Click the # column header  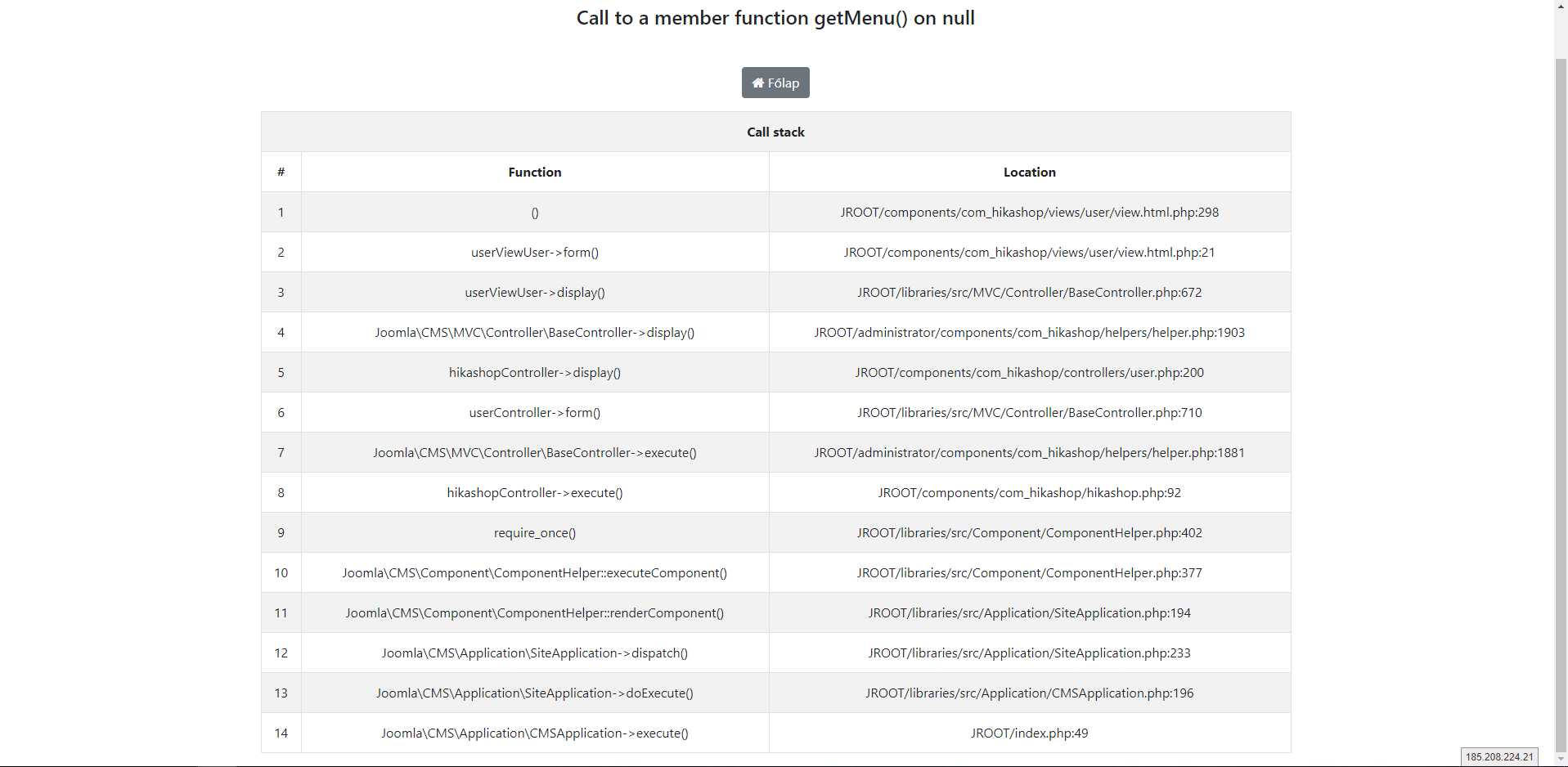pyautogui.click(x=281, y=172)
